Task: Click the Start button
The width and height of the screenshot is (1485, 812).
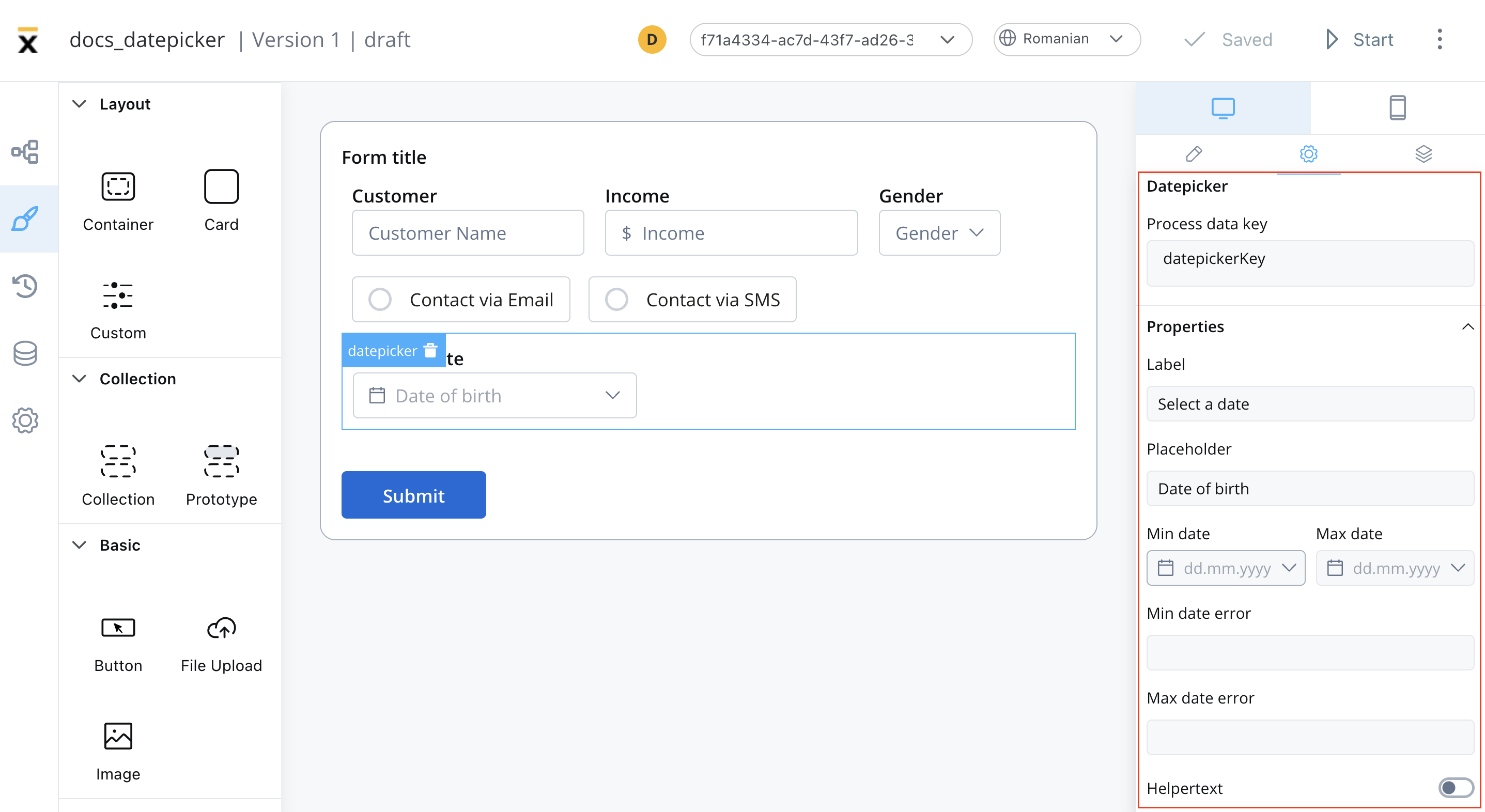Action: [1360, 40]
